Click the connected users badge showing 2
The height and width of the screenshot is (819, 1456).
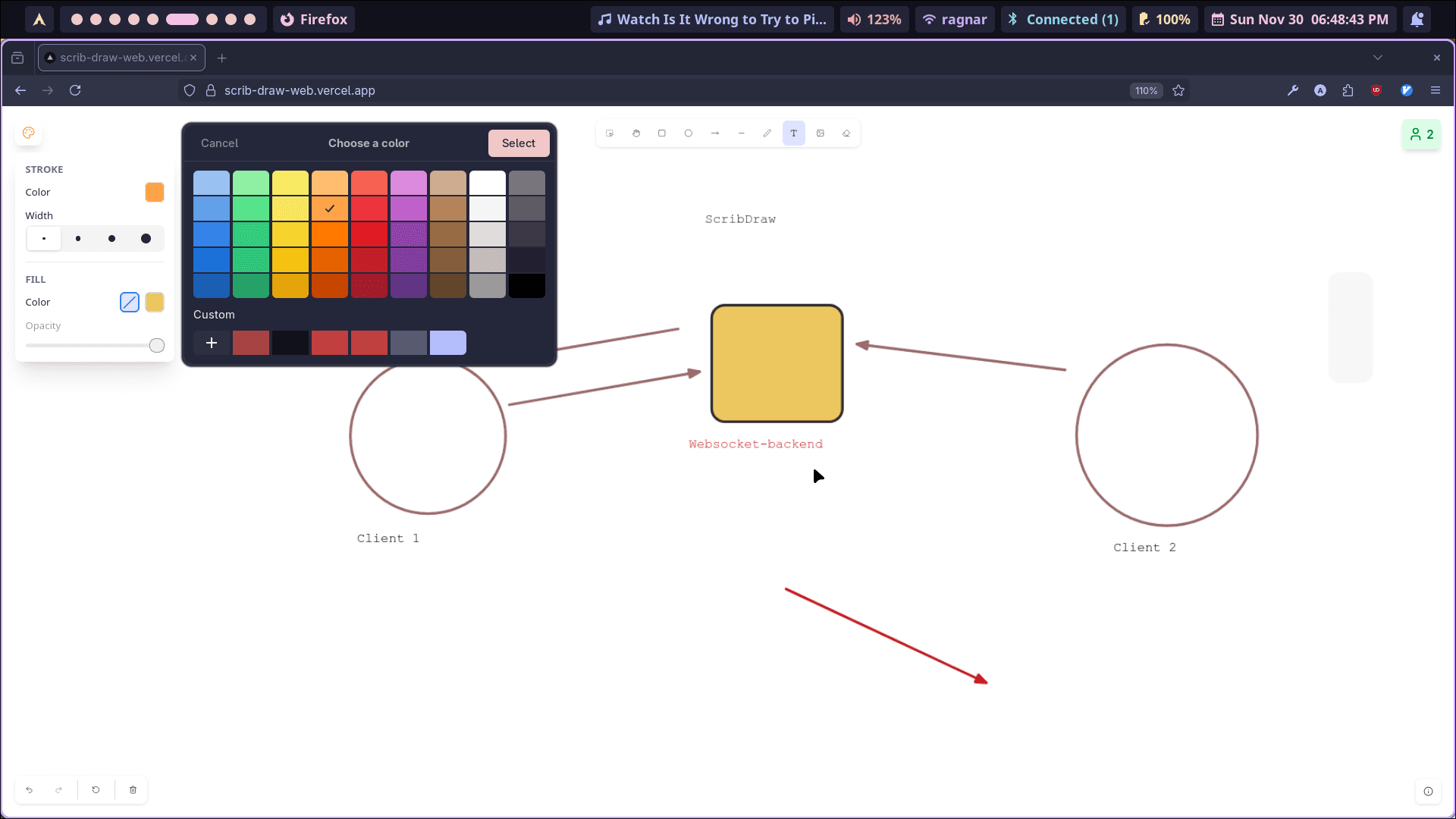click(x=1422, y=134)
